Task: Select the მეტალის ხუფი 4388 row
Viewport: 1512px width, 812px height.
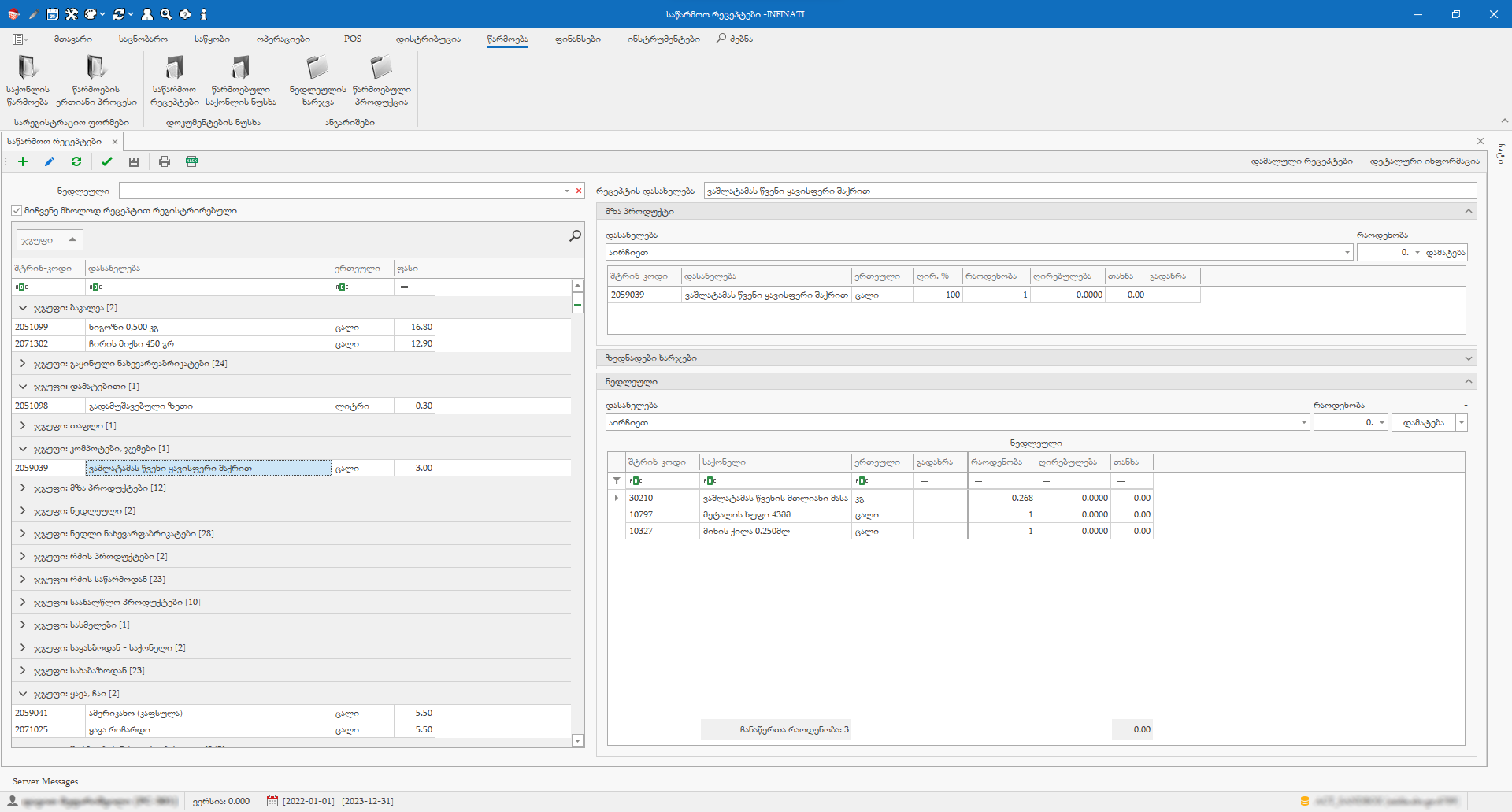Action: (x=747, y=515)
